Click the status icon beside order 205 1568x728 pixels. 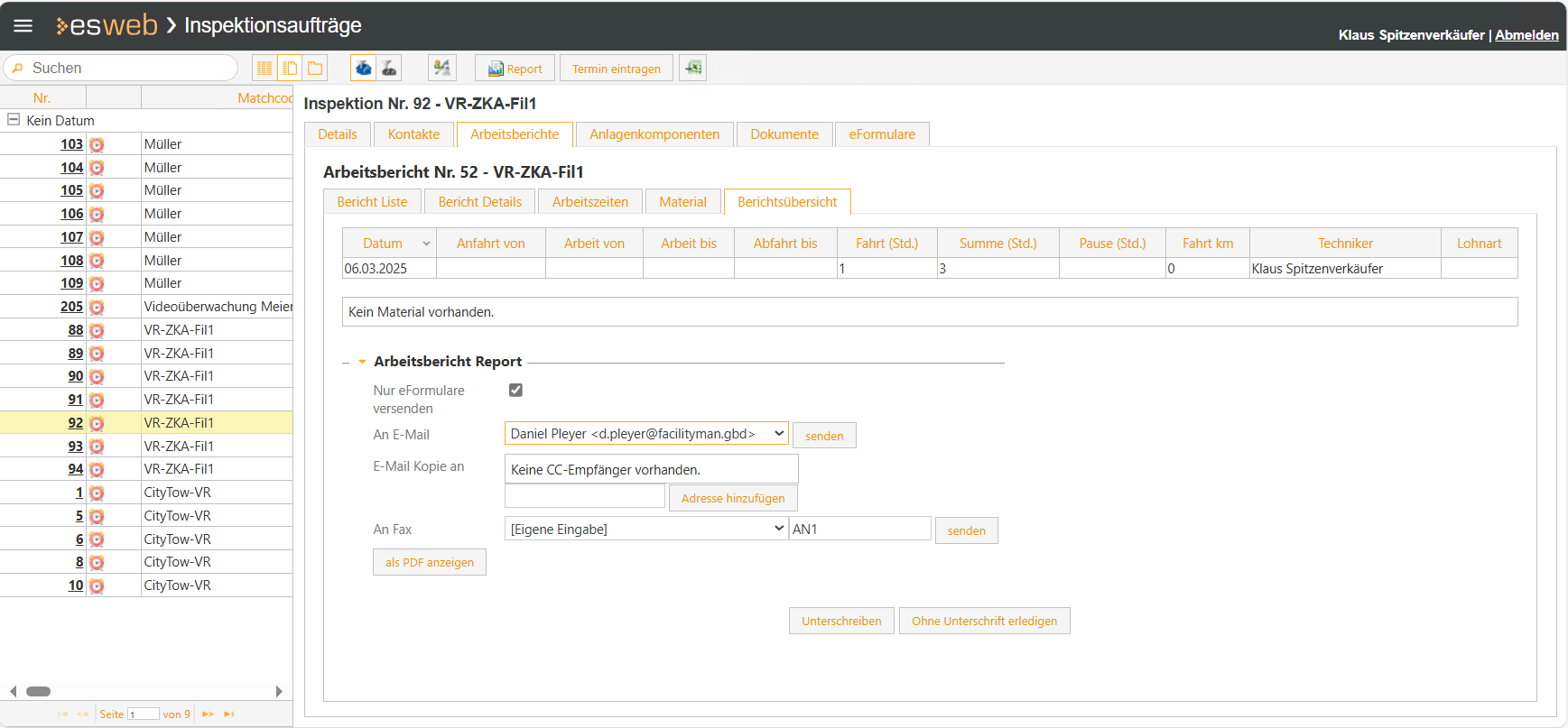[97, 307]
